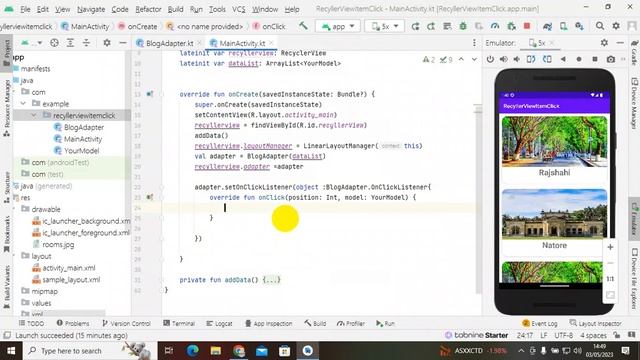The image size is (640, 360).
Task: Select rooms.jpg drawable file
Action: (x=58, y=244)
